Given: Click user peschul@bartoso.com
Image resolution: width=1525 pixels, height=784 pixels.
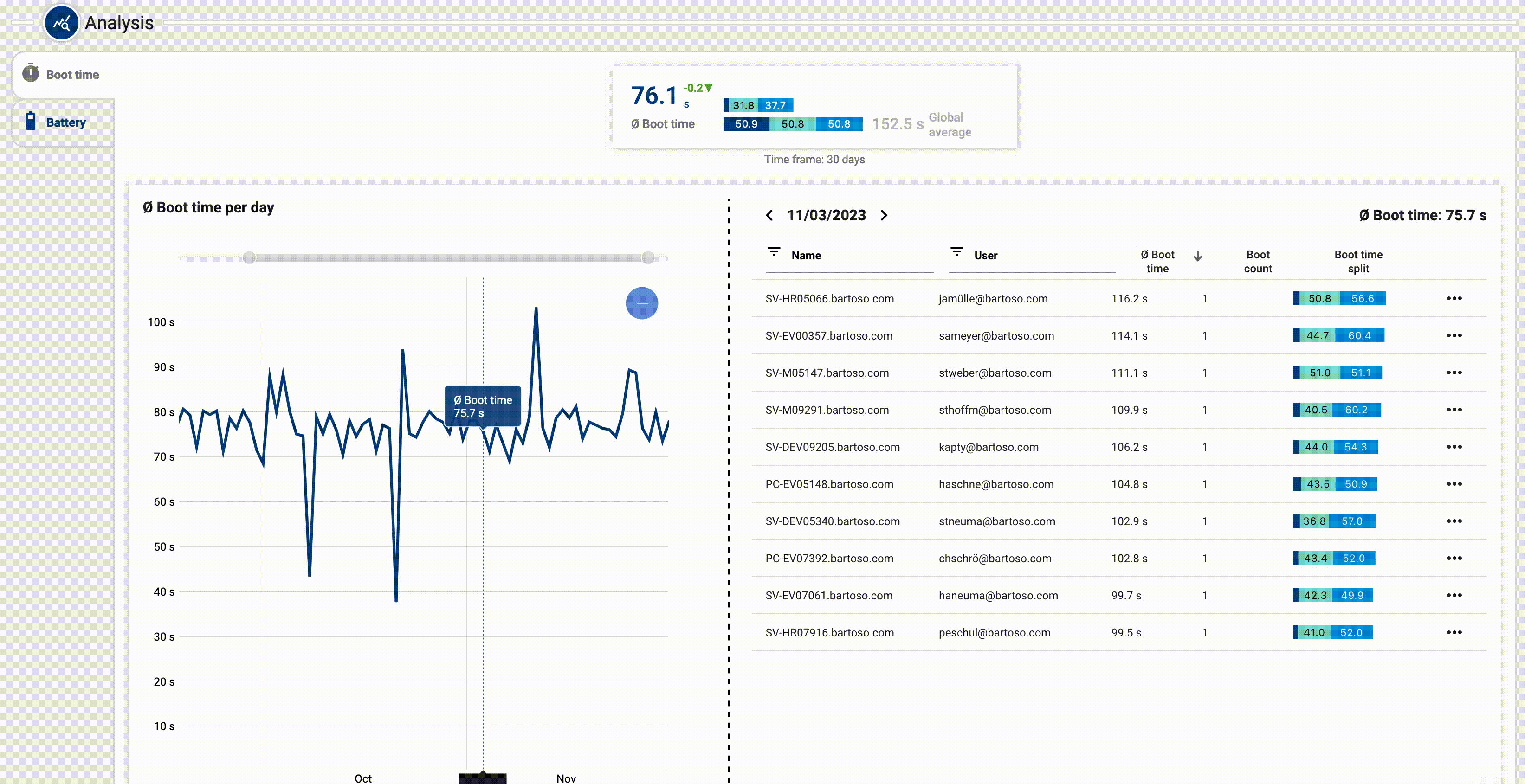Looking at the screenshot, I should [995, 633].
